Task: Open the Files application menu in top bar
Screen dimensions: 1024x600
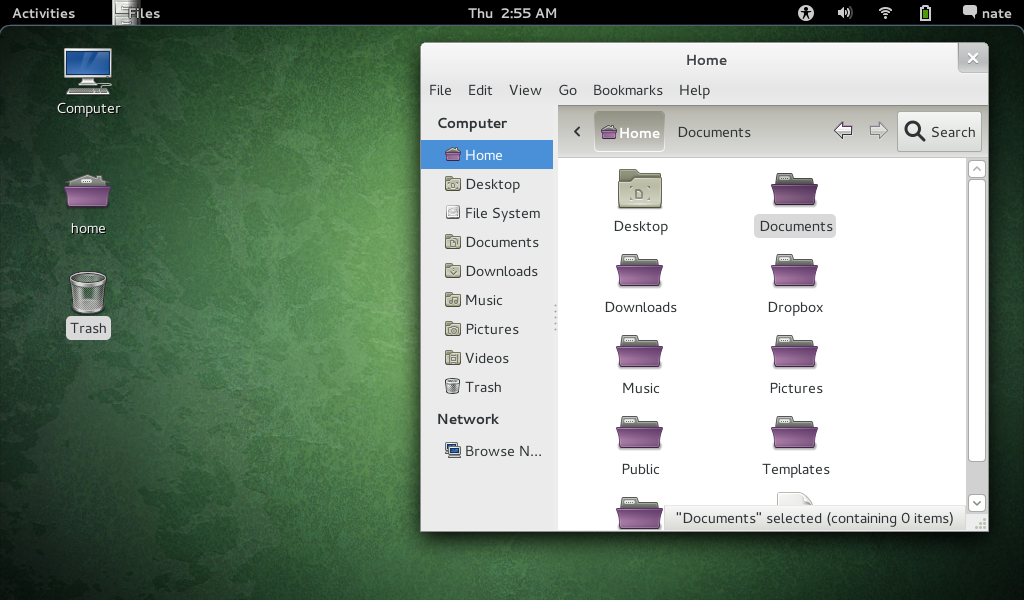Action: pyautogui.click(x=137, y=13)
